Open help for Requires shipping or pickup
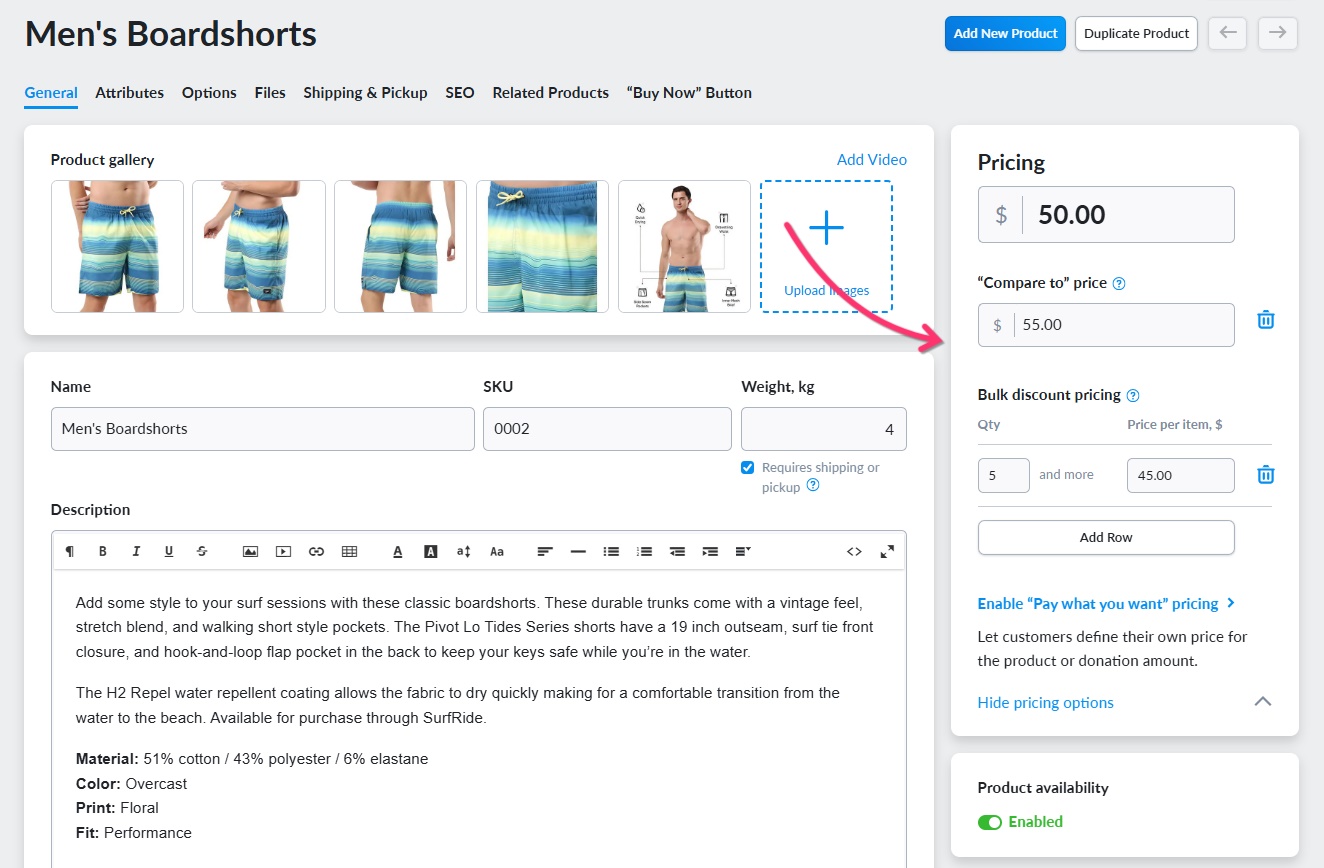The height and width of the screenshot is (868, 1324). [813, 485]
